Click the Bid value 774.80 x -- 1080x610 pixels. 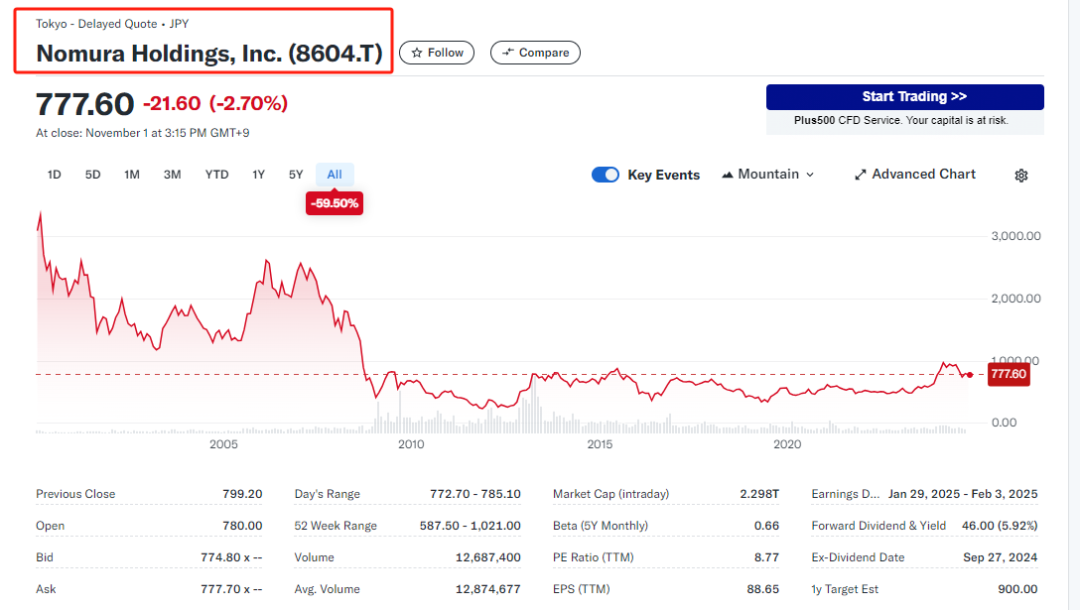tap(231, 557)
